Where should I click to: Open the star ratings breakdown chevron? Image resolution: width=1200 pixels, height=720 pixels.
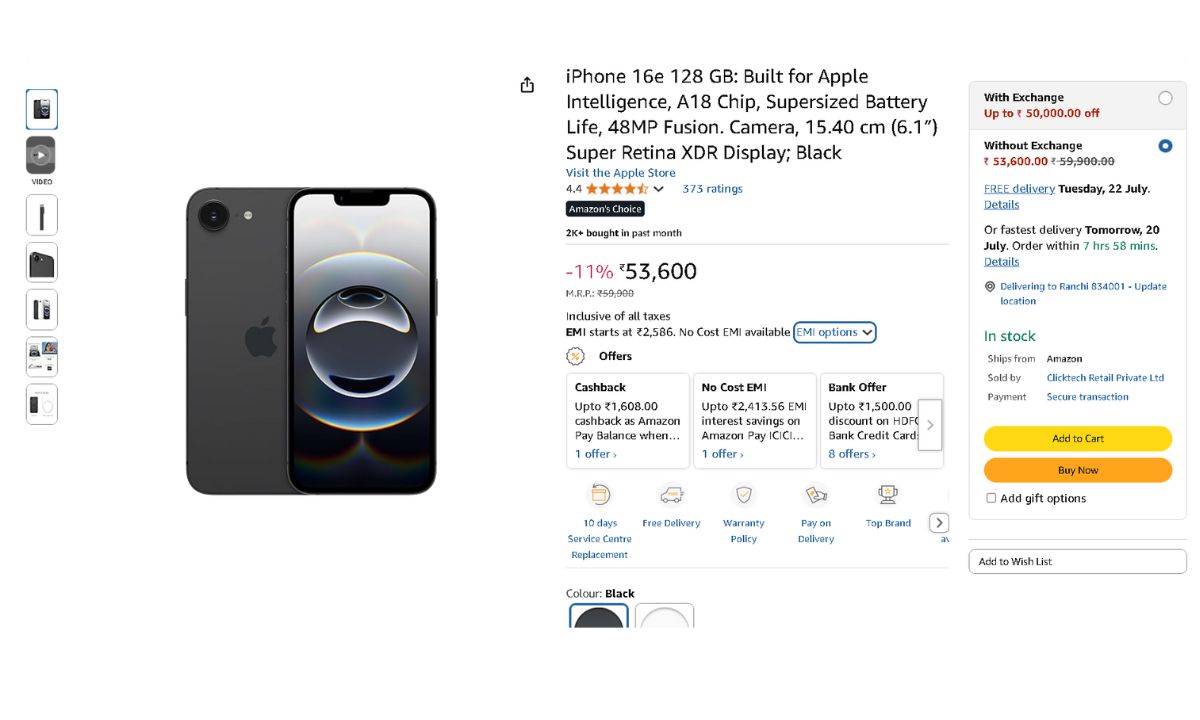(658, 189)
